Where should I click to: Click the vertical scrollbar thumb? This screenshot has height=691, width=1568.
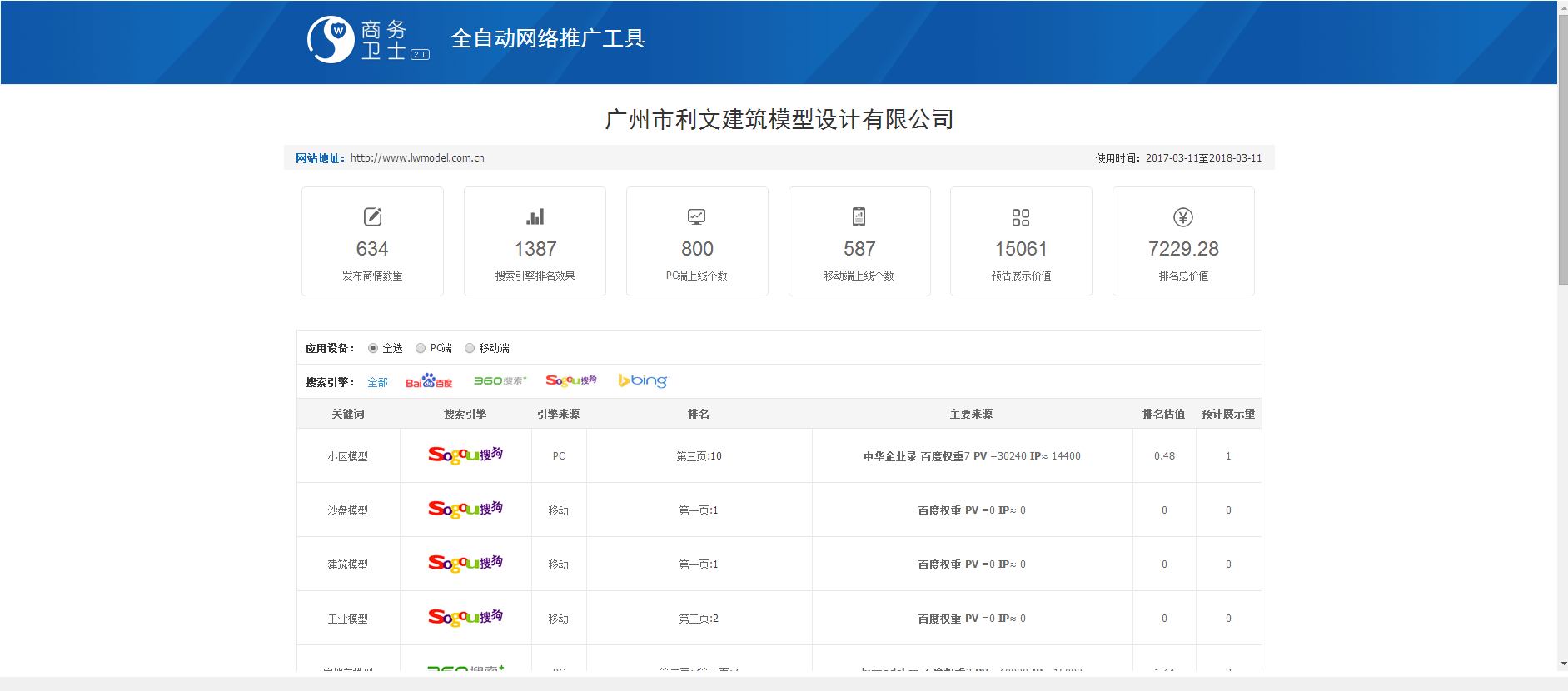click(1563, 150)
